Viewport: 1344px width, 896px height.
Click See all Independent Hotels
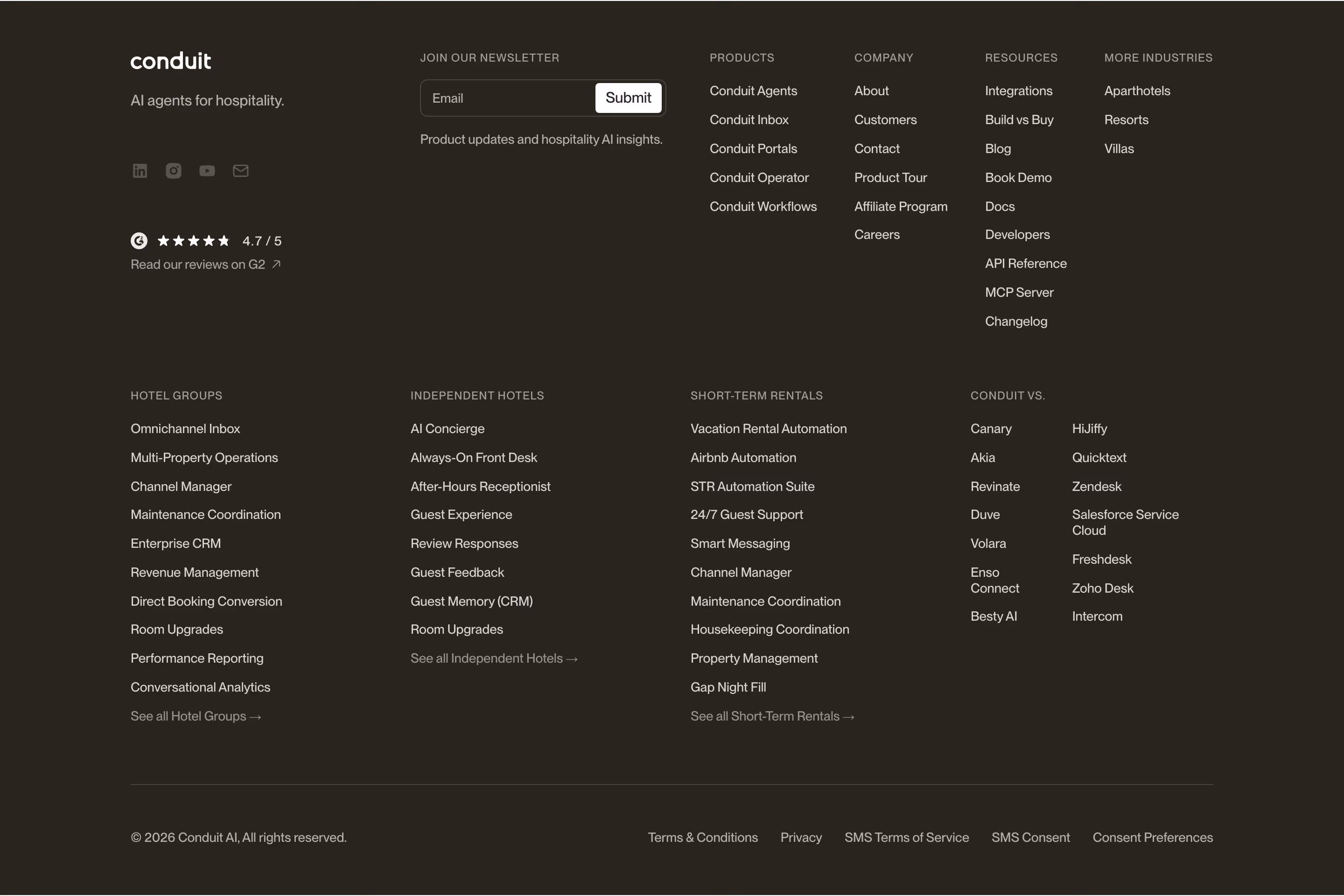coord(494,659)
